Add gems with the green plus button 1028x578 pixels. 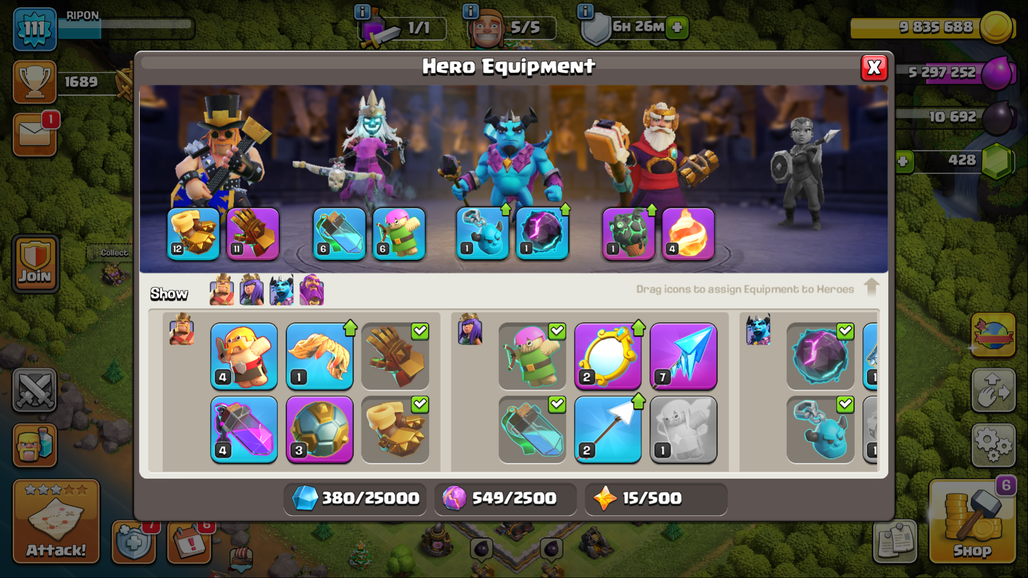pyautogui.click(x=904, y=161)
